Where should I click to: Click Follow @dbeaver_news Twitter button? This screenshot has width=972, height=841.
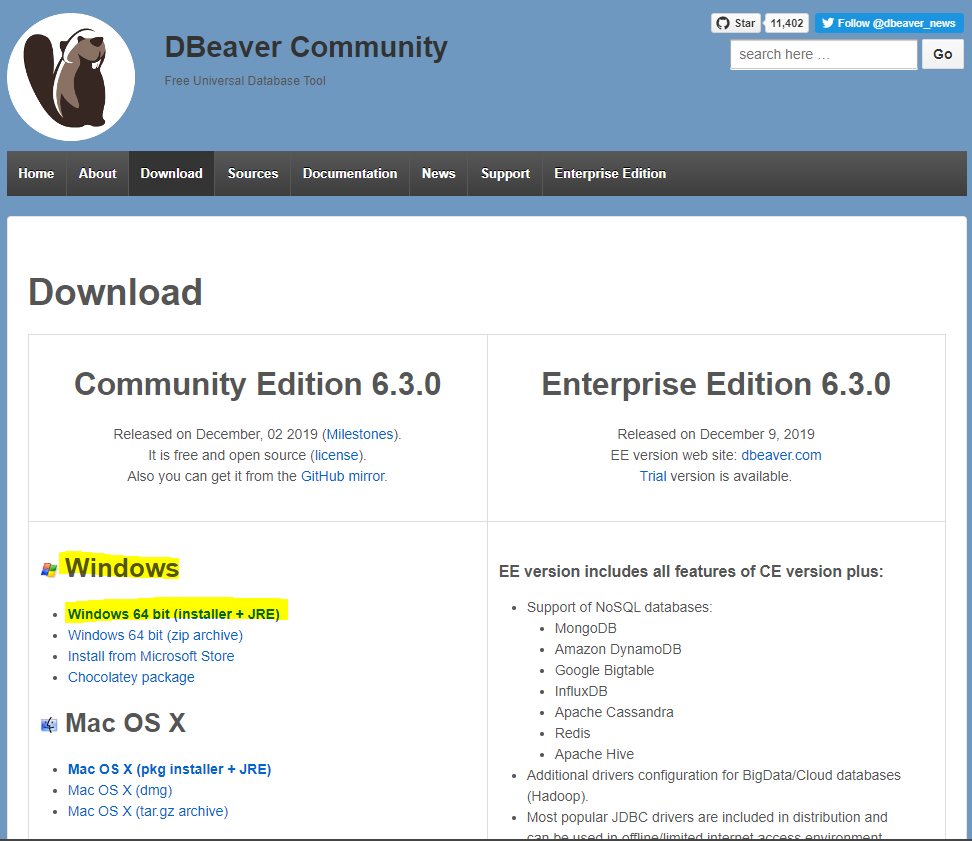point(889,23)
